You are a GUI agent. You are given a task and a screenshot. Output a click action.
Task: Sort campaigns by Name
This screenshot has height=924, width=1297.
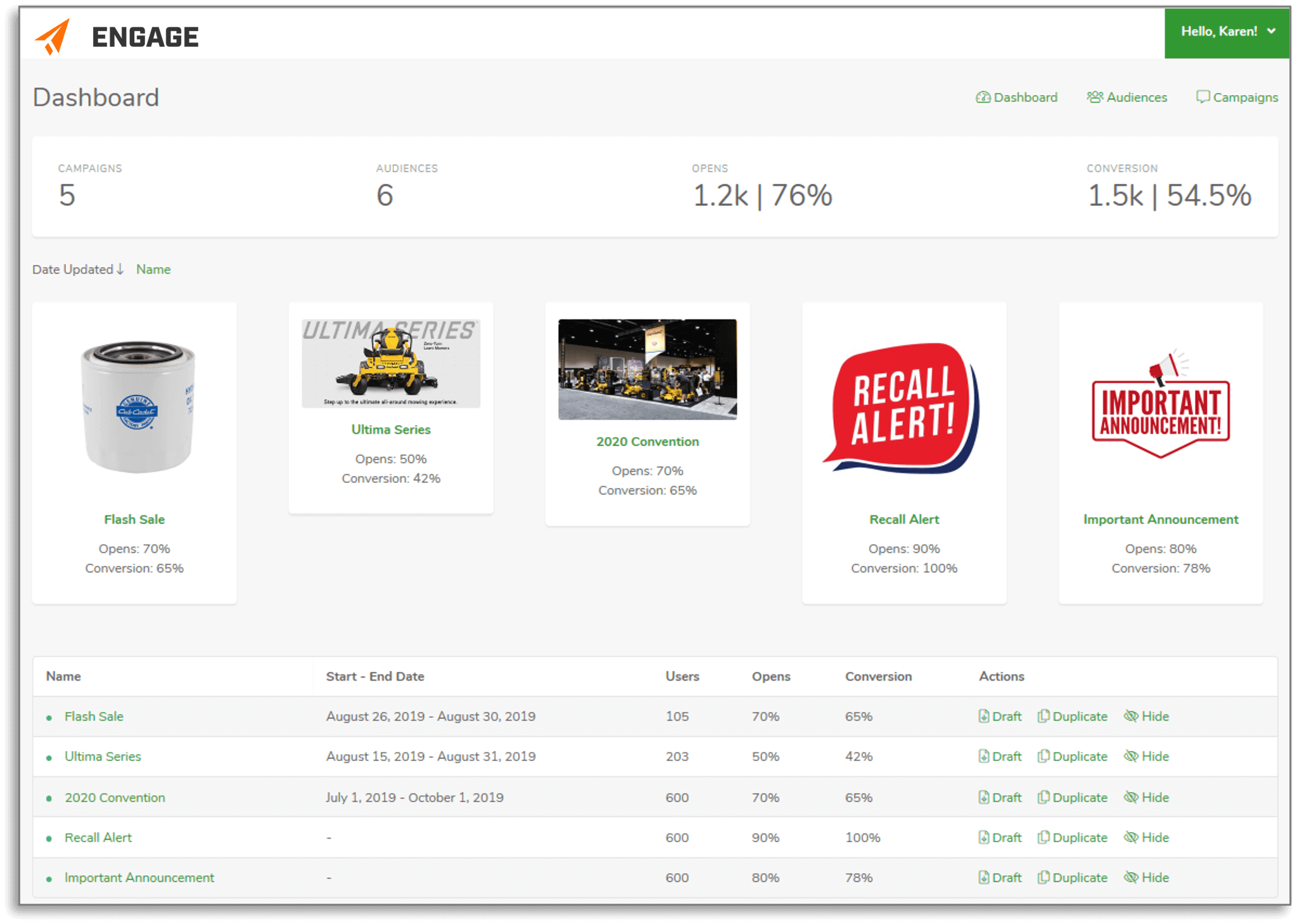[153, 269]
